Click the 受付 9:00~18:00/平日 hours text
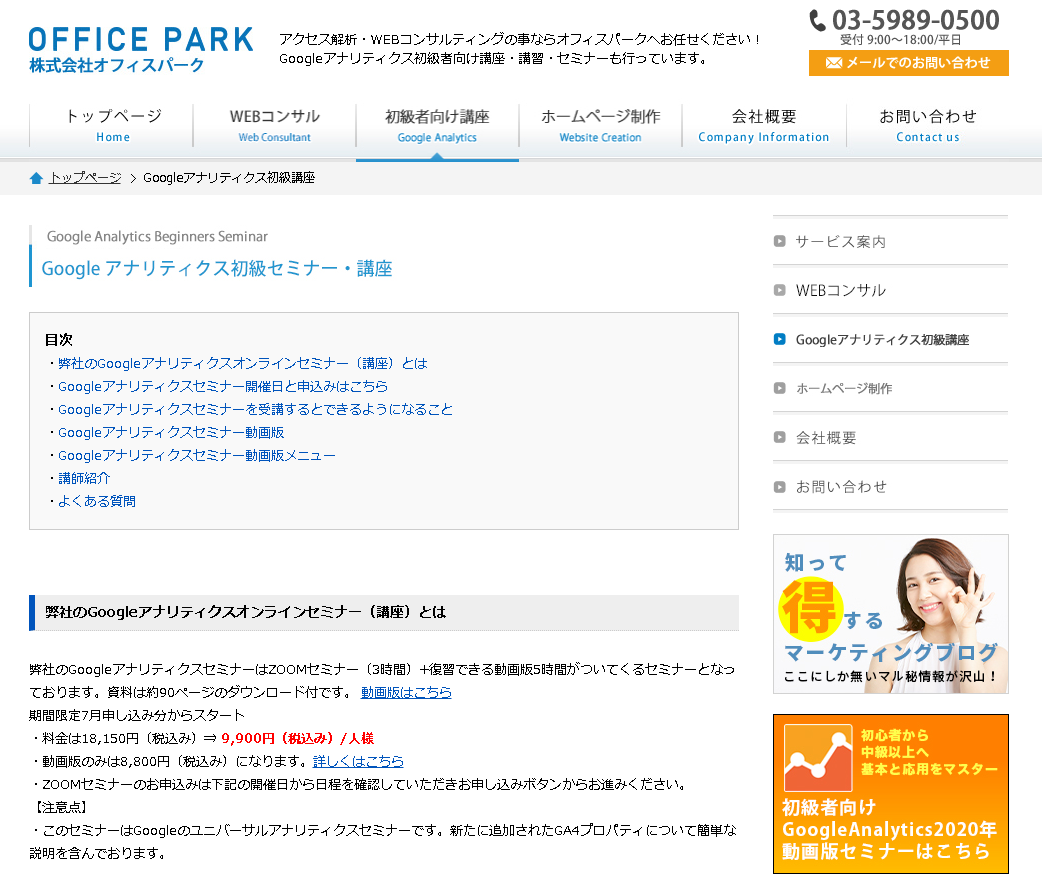The height and width of the screenshot is (888, 1042). 900,40
